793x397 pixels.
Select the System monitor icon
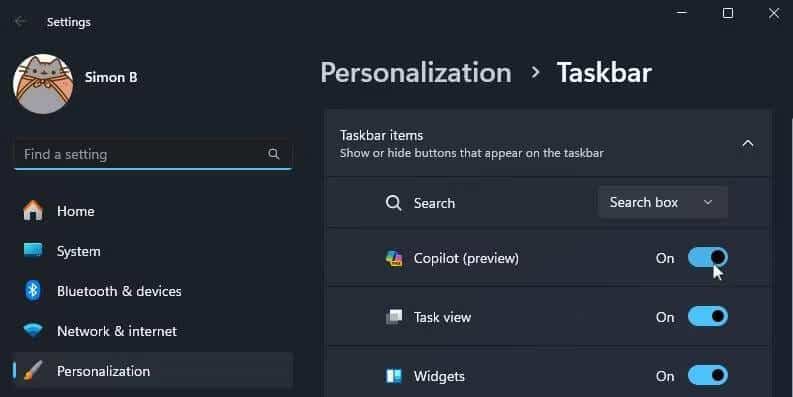pyautogui.click(x=33, y=250)
